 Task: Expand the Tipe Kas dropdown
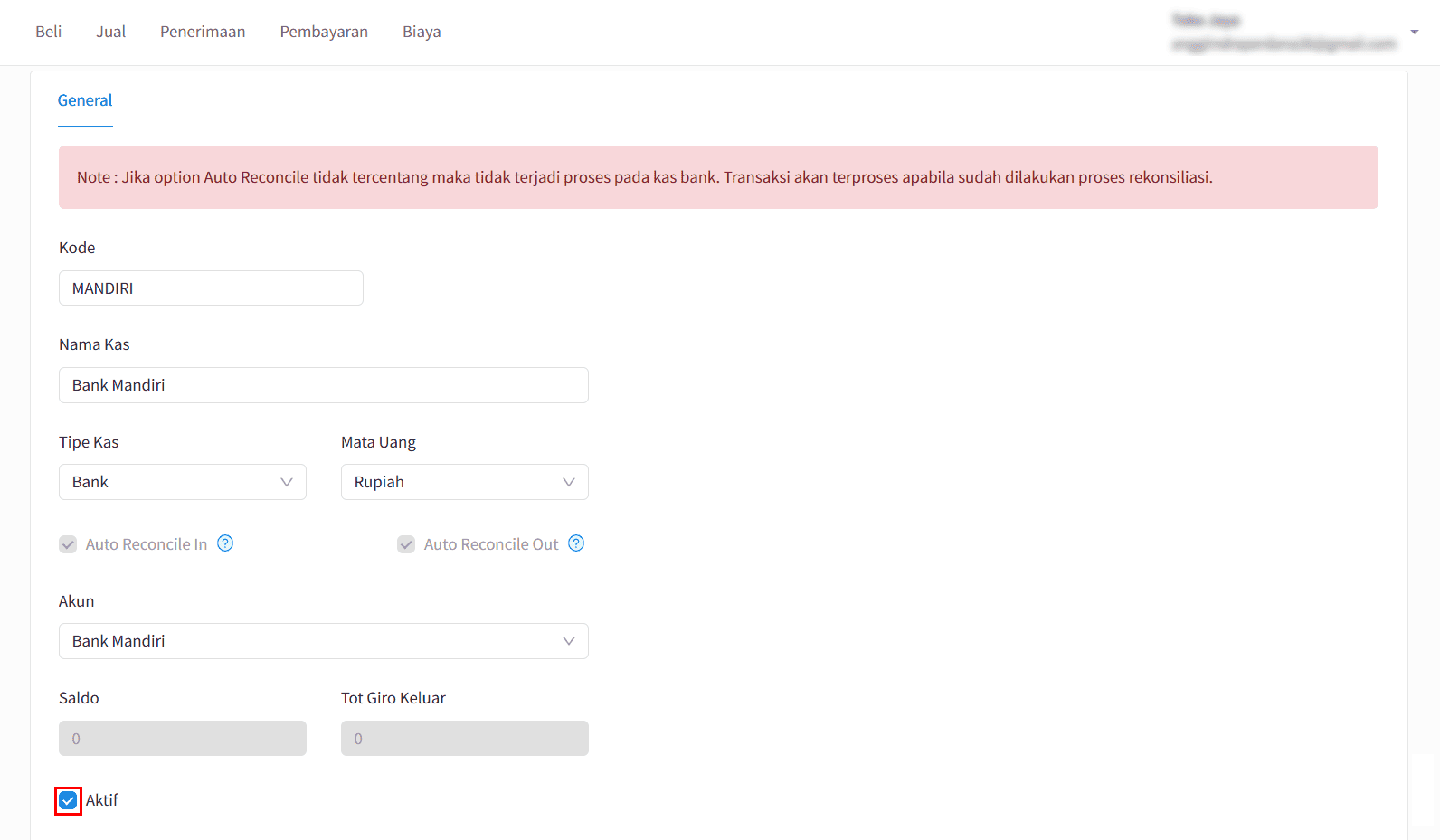(x=183, y=482)
